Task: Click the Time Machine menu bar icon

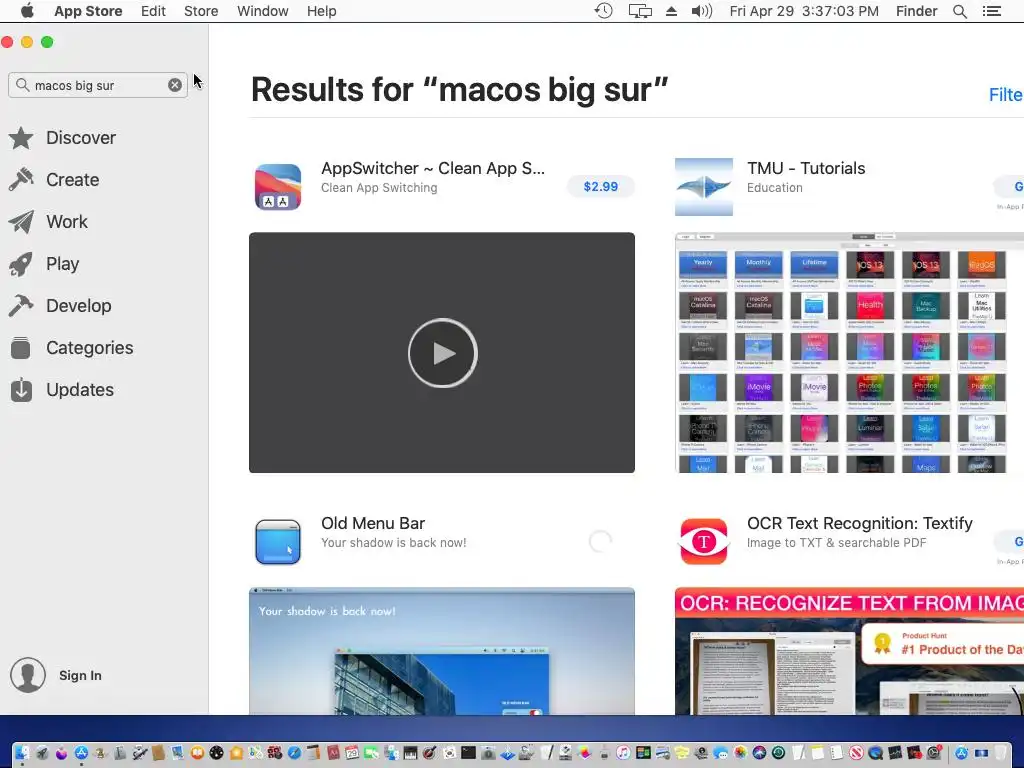Action: (x=603, y=11)
